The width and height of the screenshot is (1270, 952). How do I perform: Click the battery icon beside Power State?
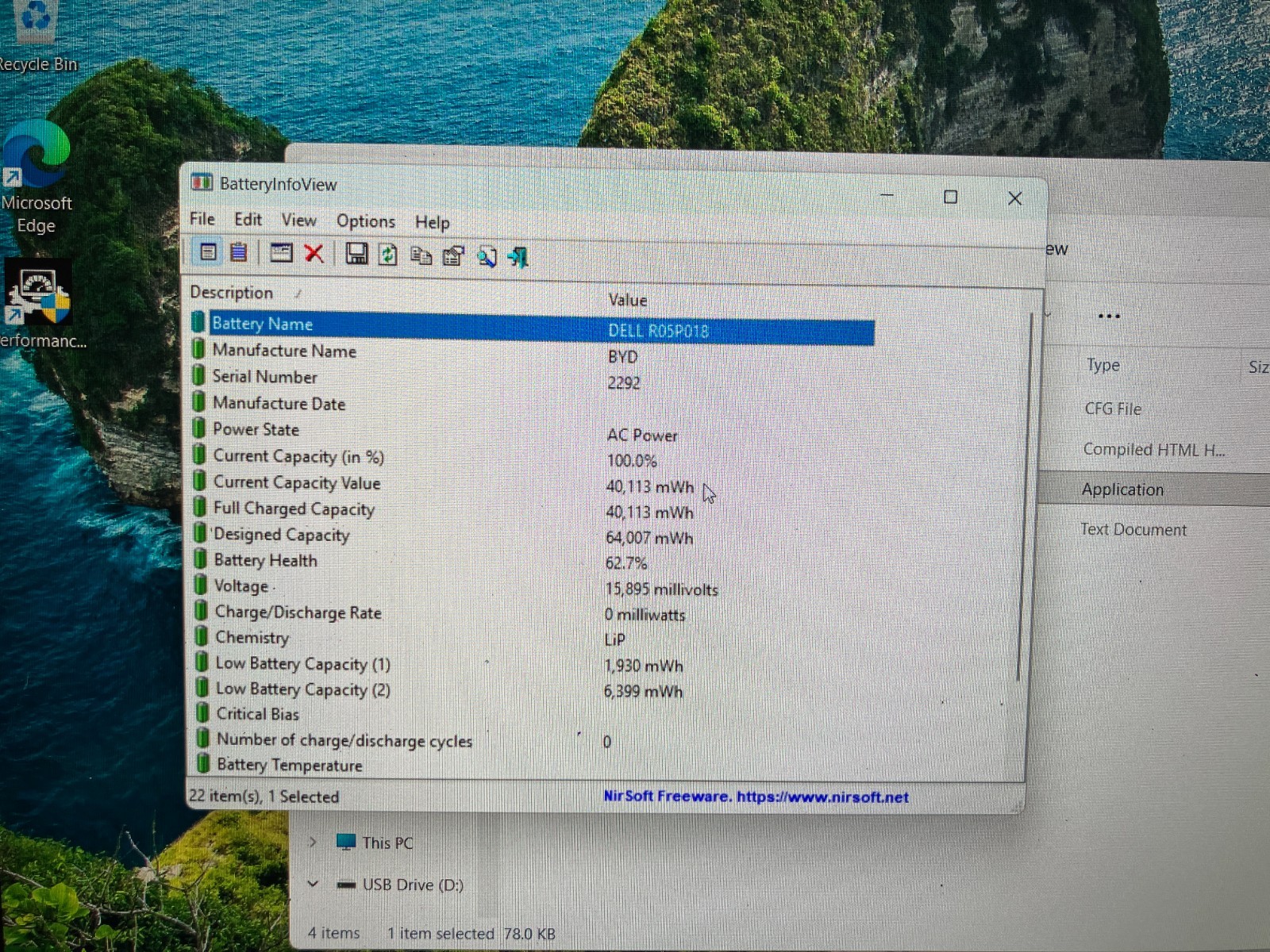click(199, 428)
